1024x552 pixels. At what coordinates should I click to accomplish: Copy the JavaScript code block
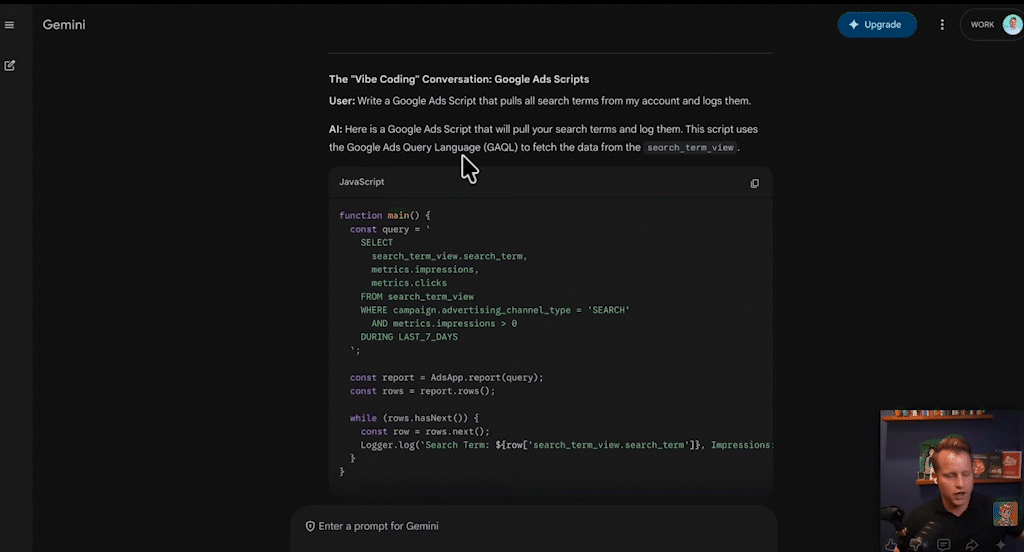[x=754, y=183]
